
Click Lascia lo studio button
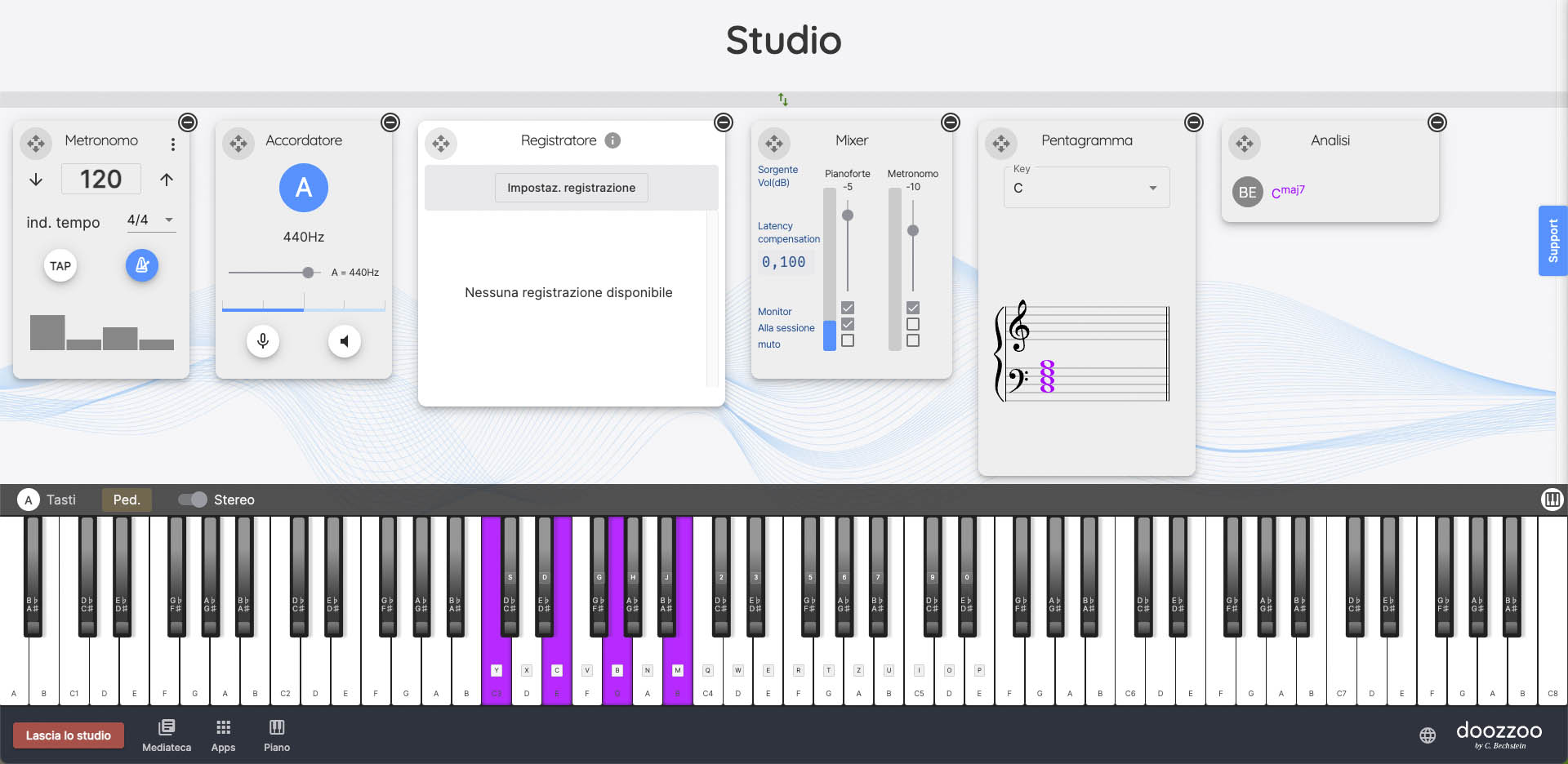pos(69,735)
